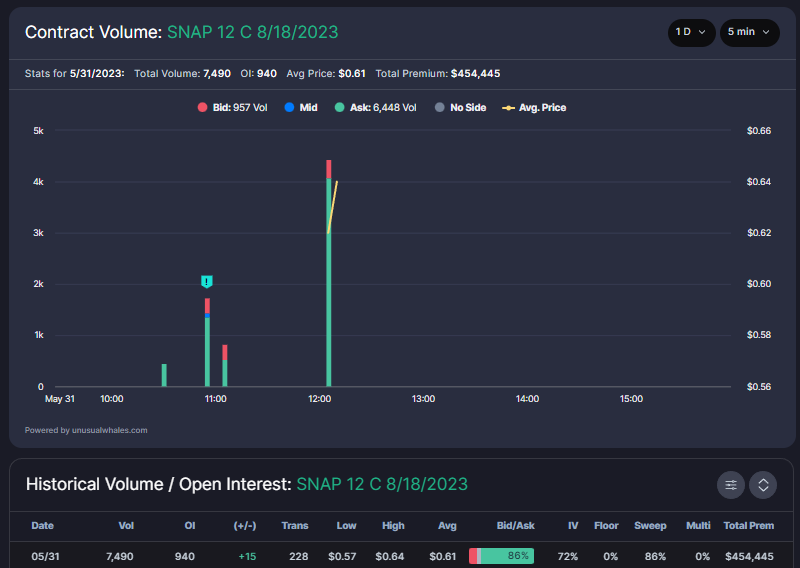
Task: Sort by the Bid/Ask column header
Action: pyautogui.click(x=515, y=526)
